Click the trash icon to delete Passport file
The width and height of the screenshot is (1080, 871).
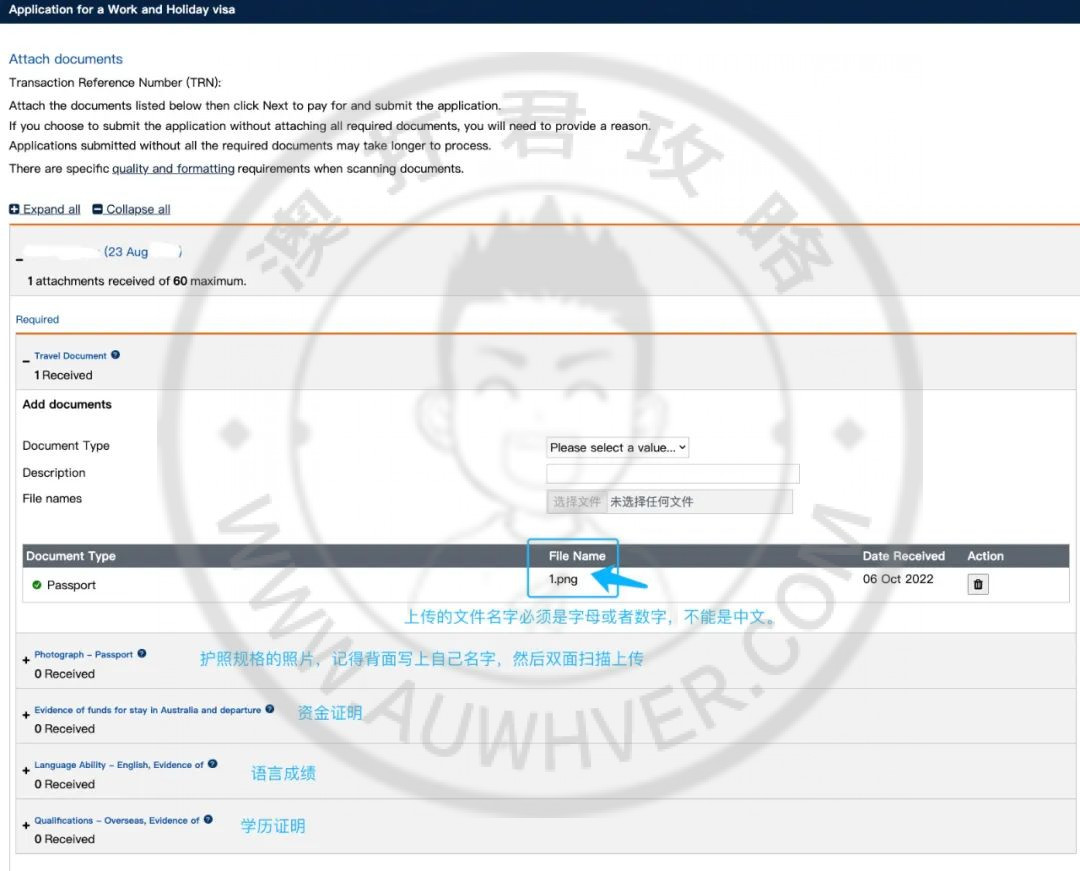click(978, 585)
